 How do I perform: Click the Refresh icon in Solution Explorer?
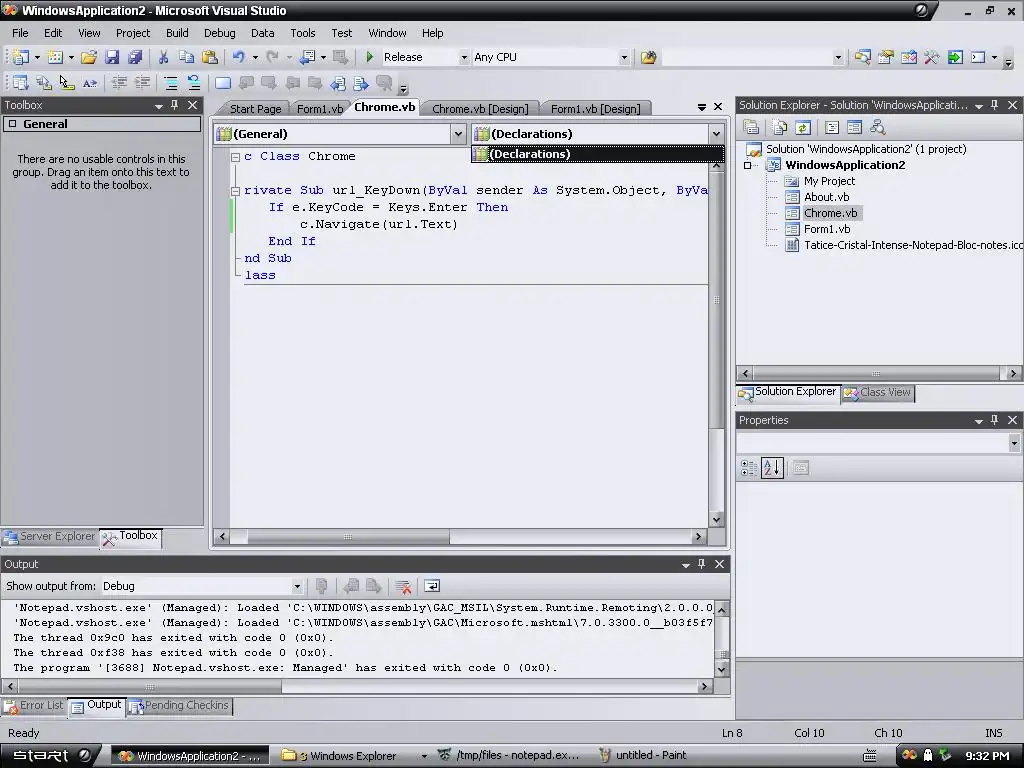pyautogui.click(x=803, y=127)
